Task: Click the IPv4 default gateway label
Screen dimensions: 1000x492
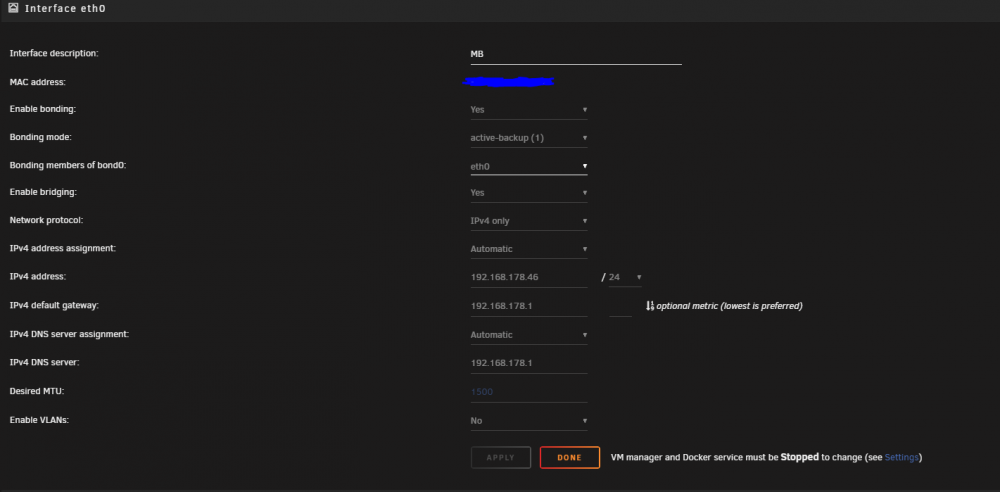Action: coord(54,306)
